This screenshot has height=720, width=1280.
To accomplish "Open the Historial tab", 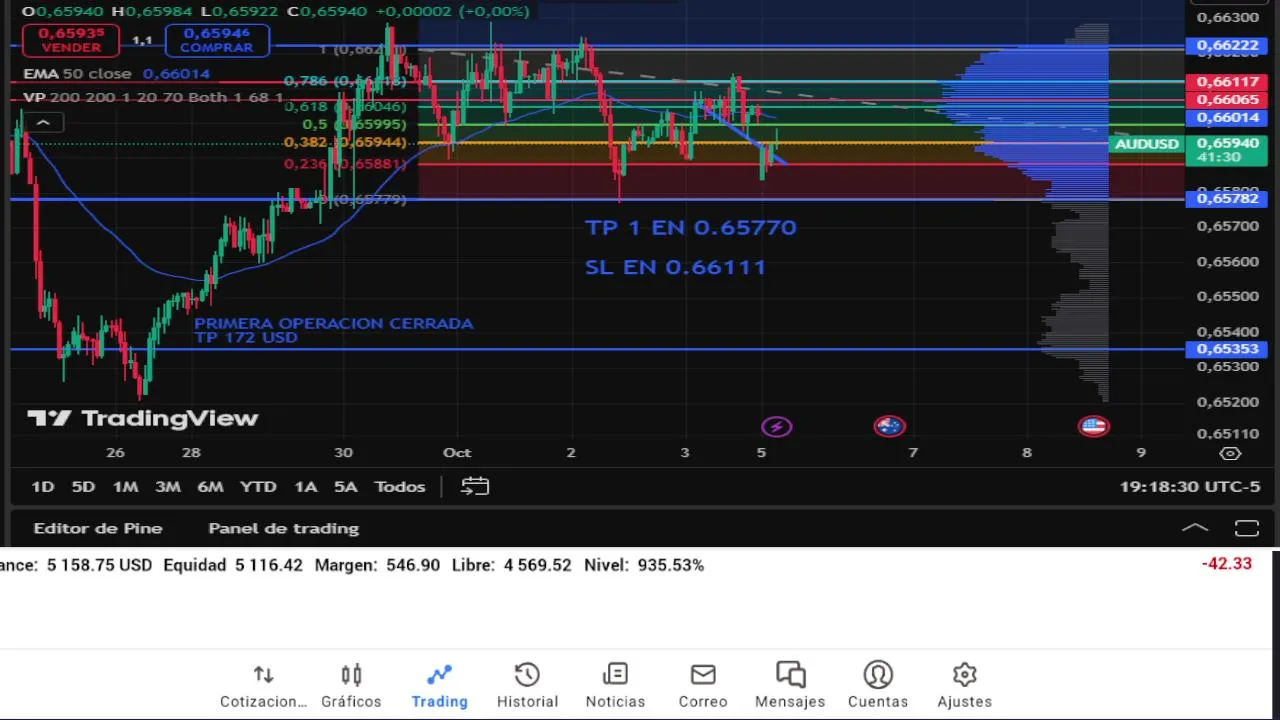I will [527, 686].
